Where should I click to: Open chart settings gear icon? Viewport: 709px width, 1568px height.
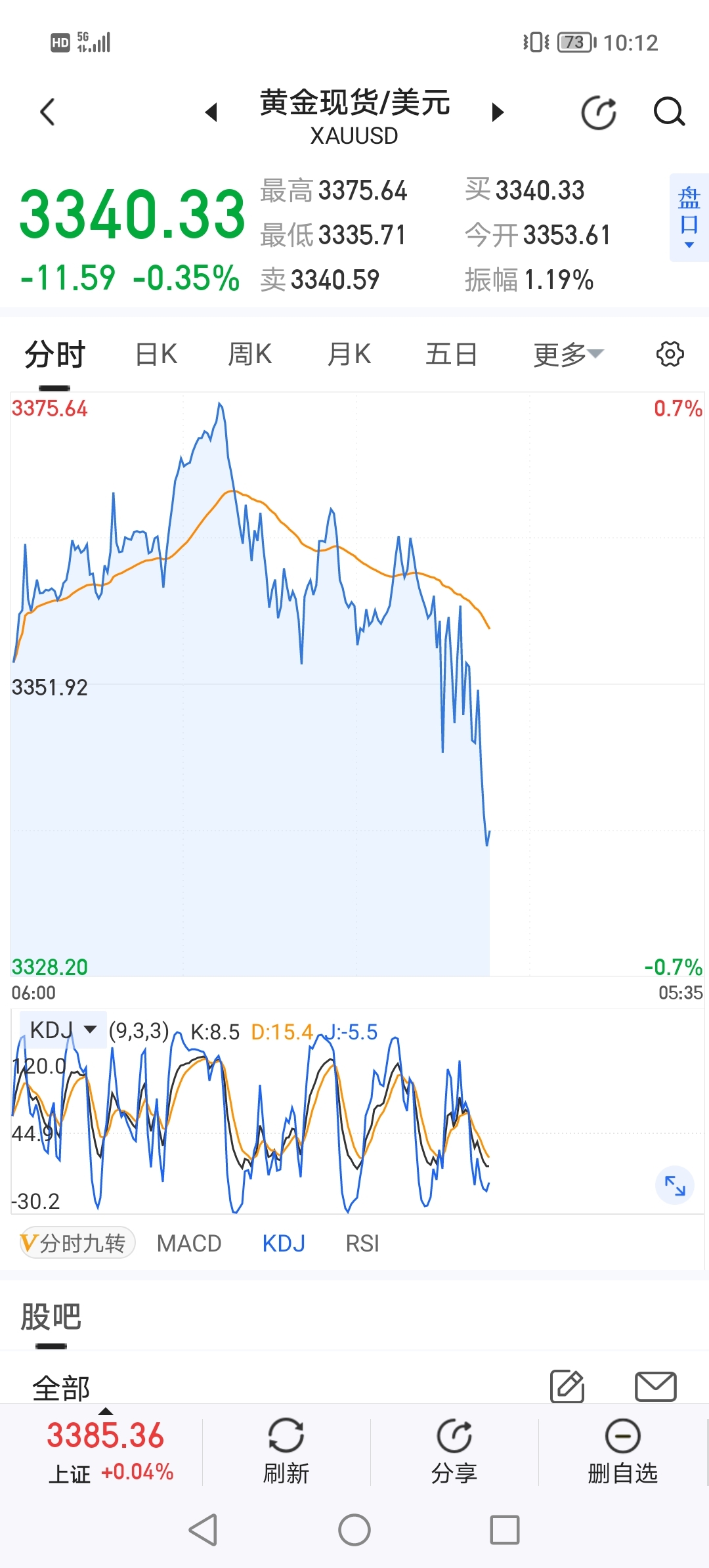670,354
